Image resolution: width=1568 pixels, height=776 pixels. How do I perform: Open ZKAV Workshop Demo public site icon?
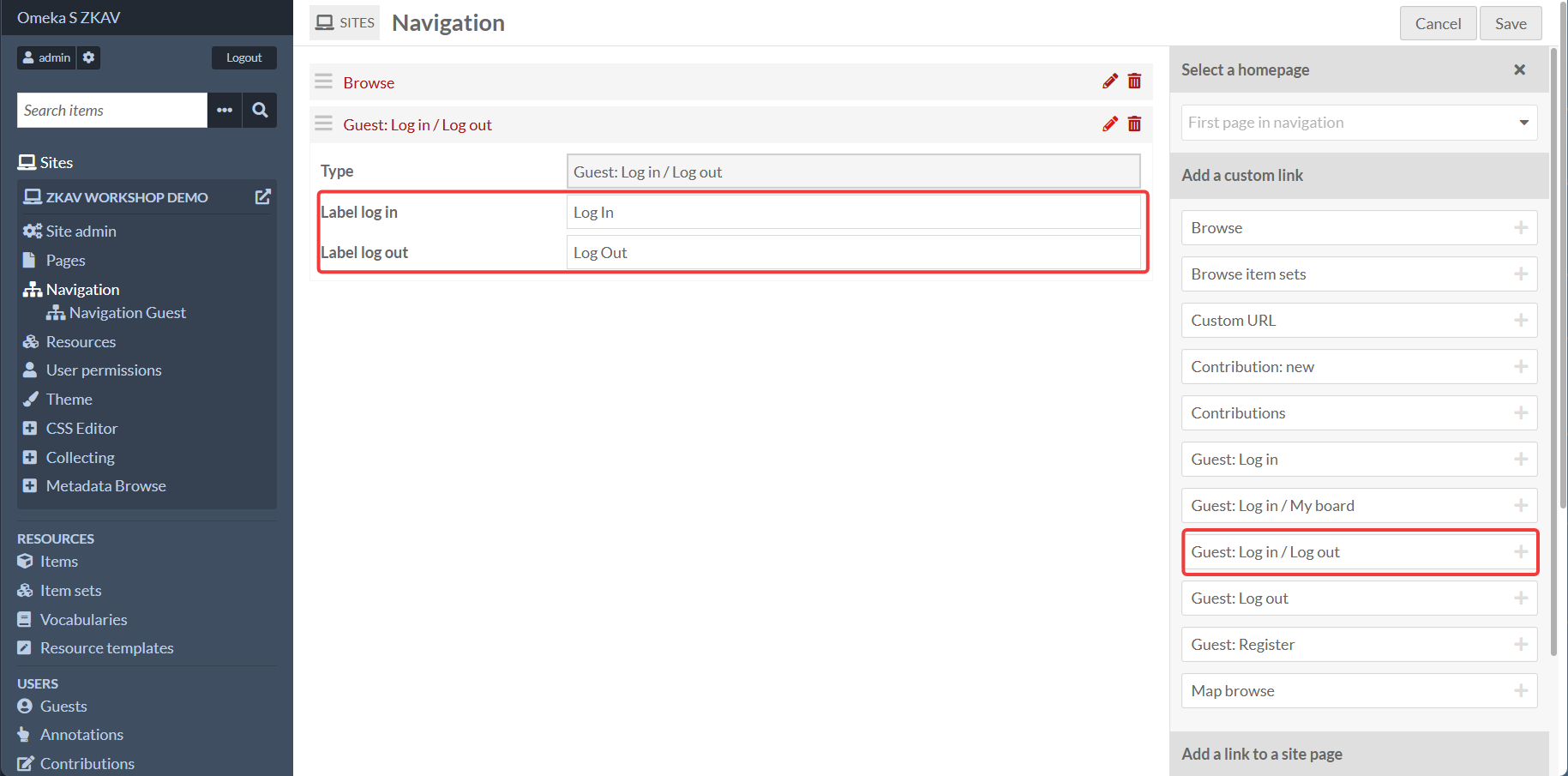click(x=263, y=196)
